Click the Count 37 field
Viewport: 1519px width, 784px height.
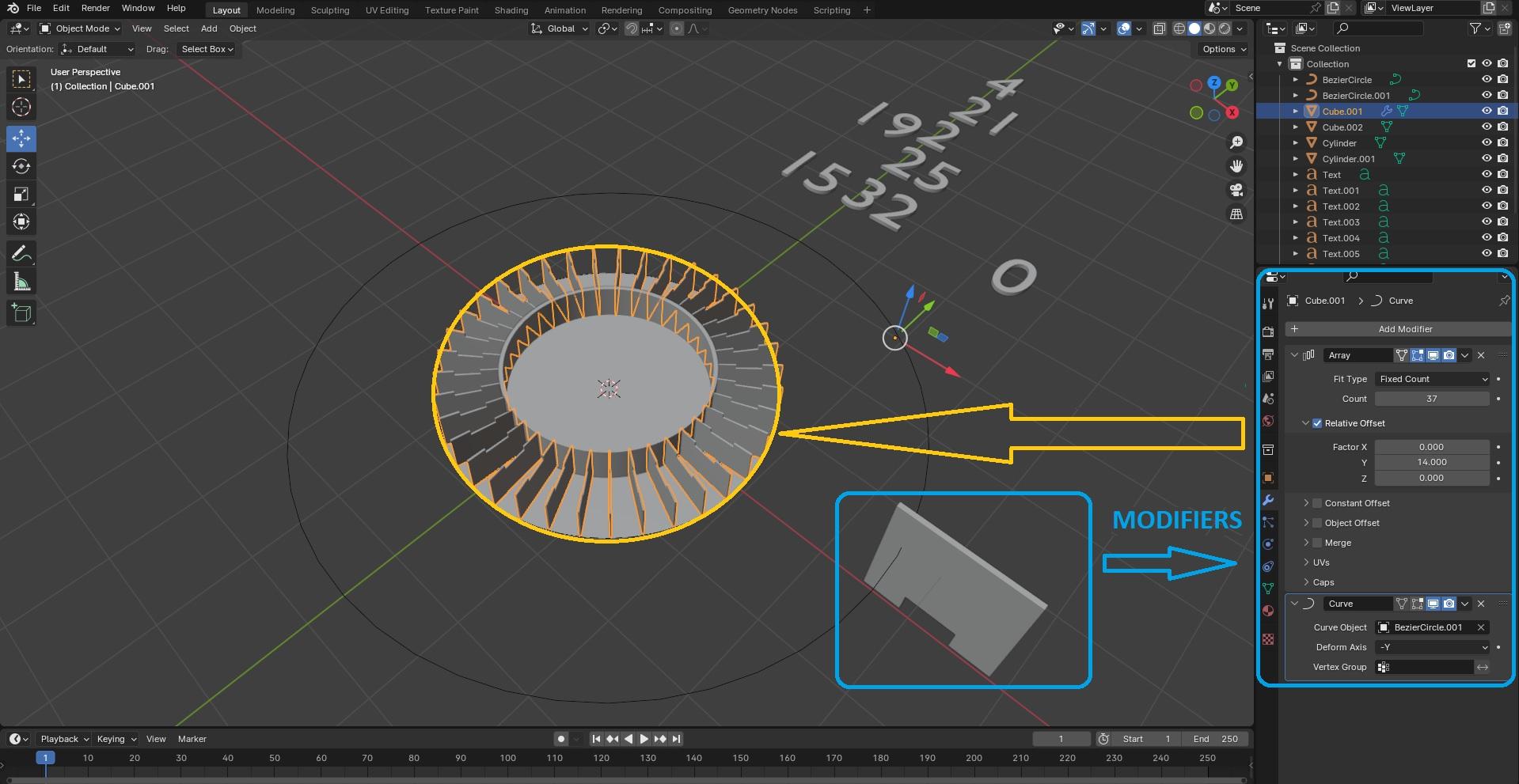tap(1432, 399)
